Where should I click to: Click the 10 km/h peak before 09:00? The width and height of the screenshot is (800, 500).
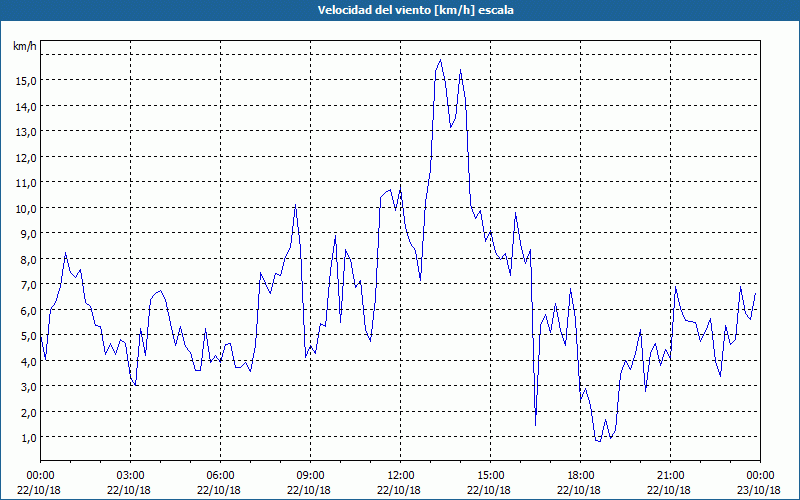[x=295, y=205]
